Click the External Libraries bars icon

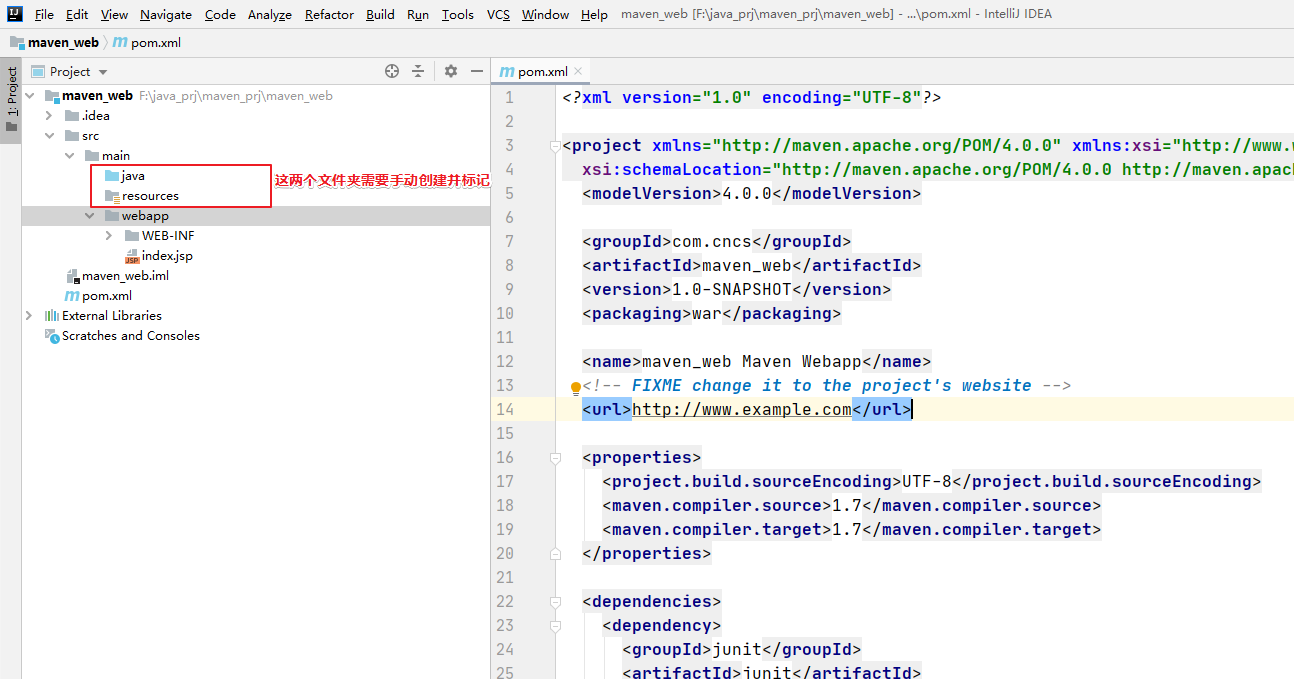(x=52, y=316)
